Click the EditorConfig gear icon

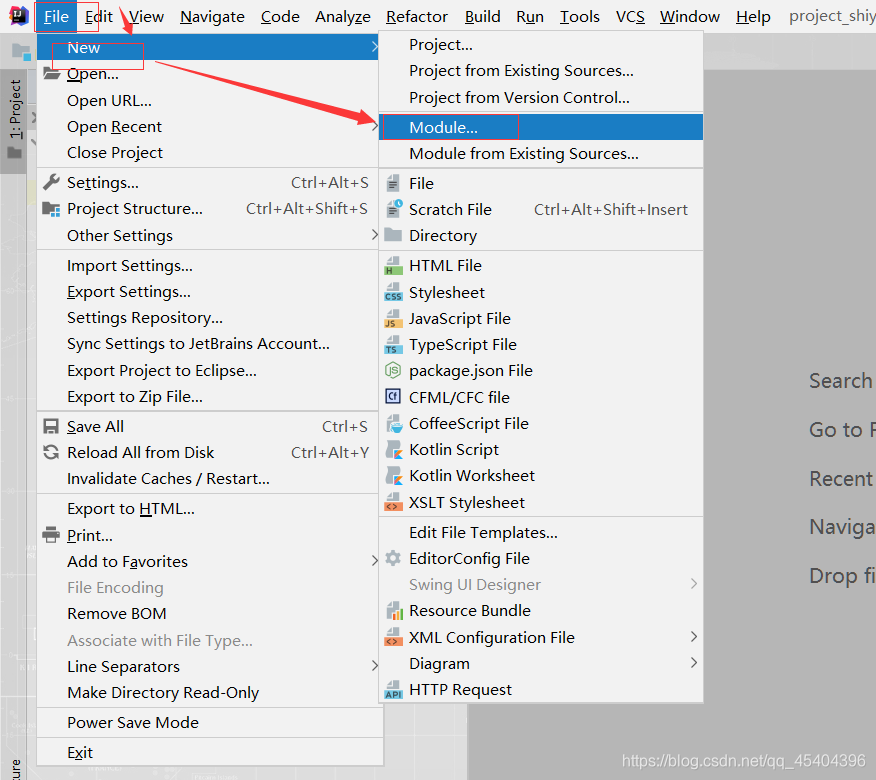393,558
